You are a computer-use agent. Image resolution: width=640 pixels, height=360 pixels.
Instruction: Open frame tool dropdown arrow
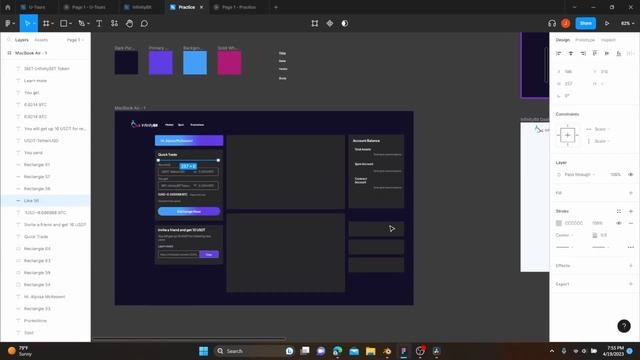click(x=53, y=24)
